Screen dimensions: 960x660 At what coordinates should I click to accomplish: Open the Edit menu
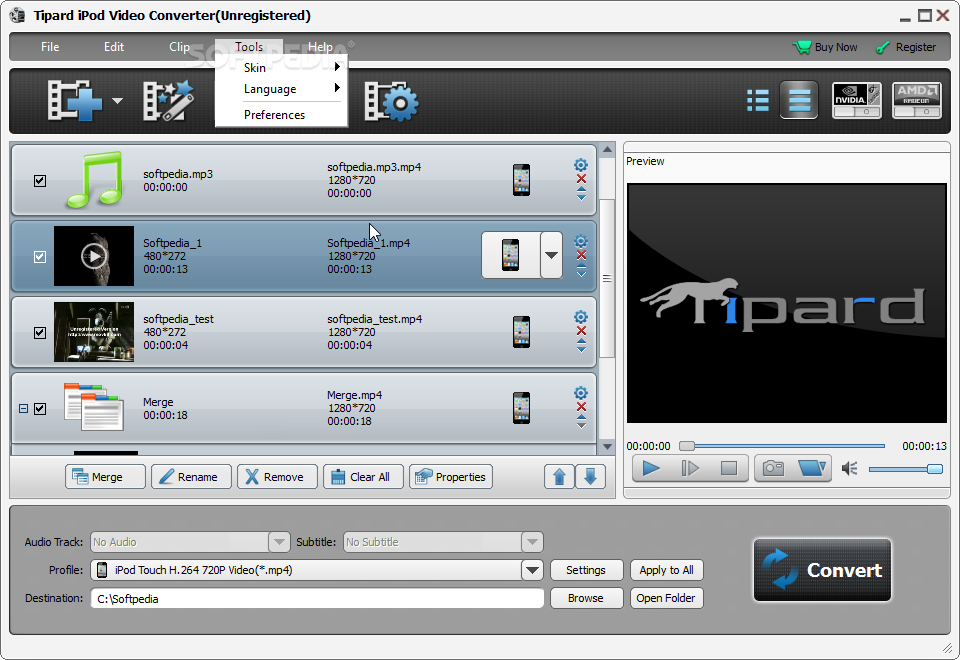114,47
